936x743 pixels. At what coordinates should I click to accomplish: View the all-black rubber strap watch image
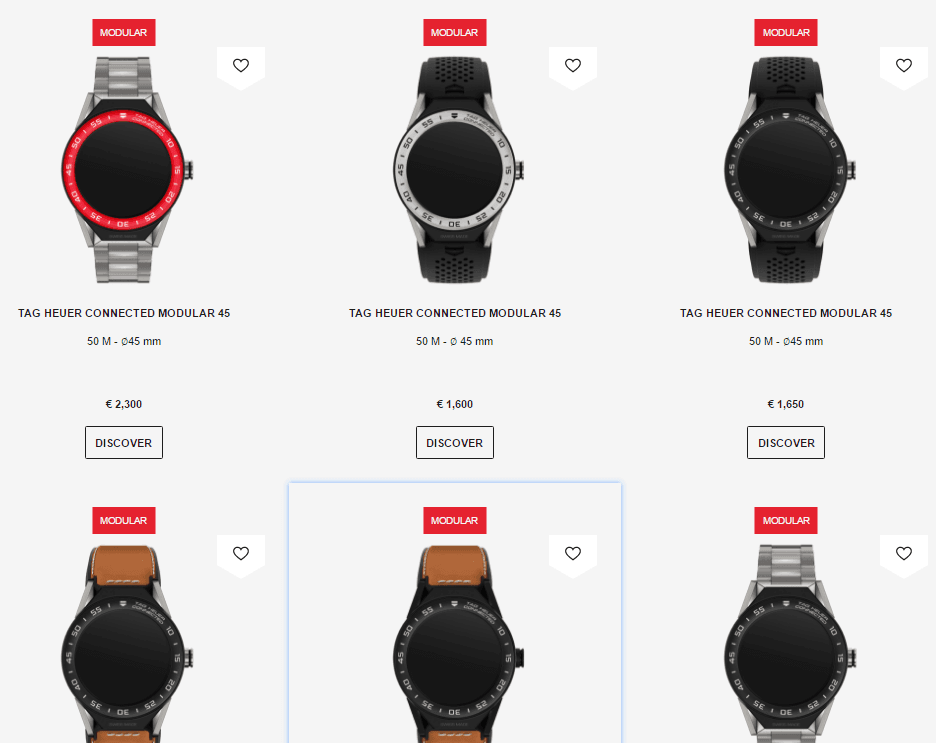tap(789, 170)
